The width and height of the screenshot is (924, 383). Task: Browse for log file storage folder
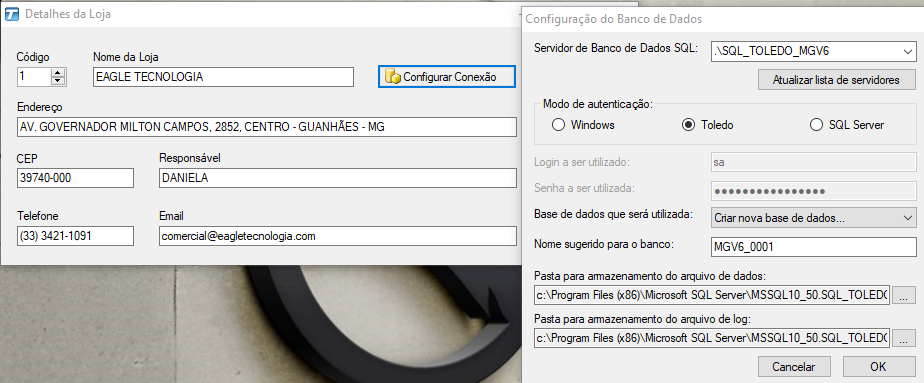click(x=904, y=339)
